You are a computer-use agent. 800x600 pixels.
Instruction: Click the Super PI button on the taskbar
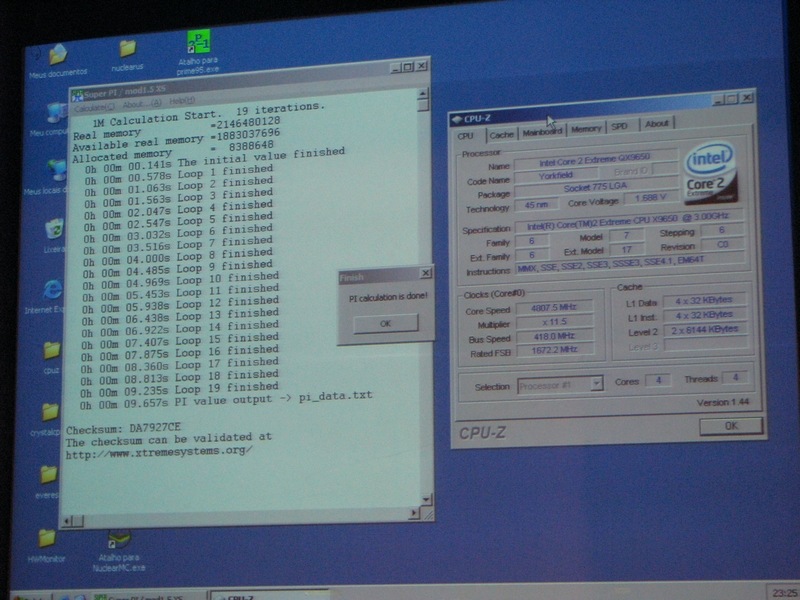coord(148,596)
